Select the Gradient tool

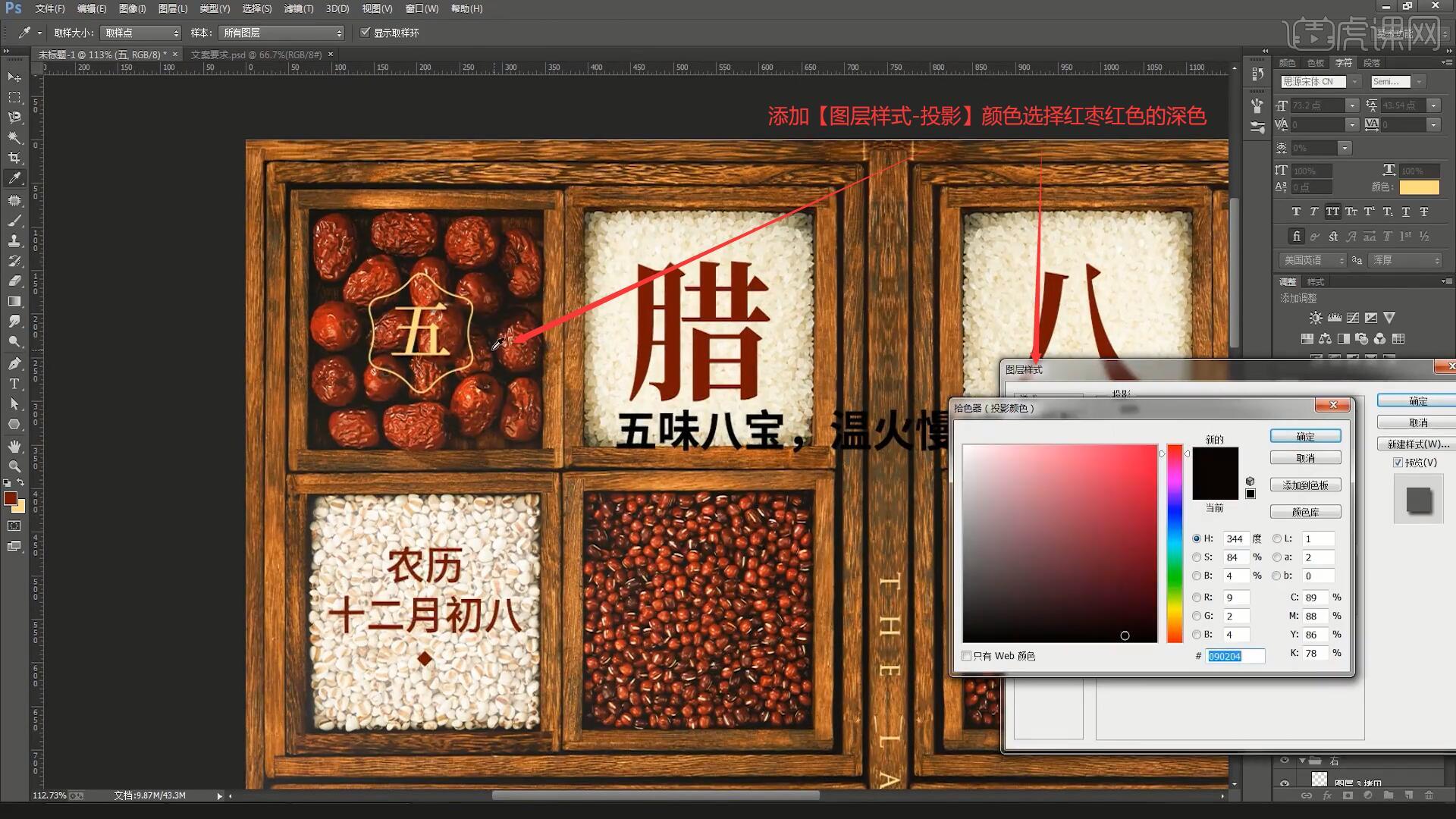(x=14, y=301)
